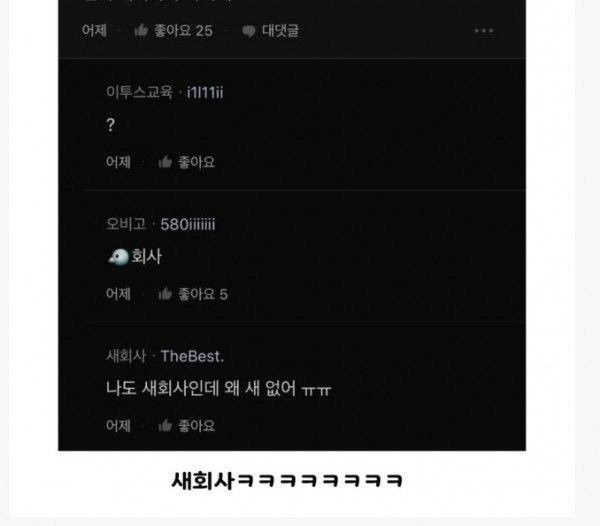The height and width of the screenshot is (526, 600).
Task: Open the 이투스교육 company name link
Action: click(139, 92)
